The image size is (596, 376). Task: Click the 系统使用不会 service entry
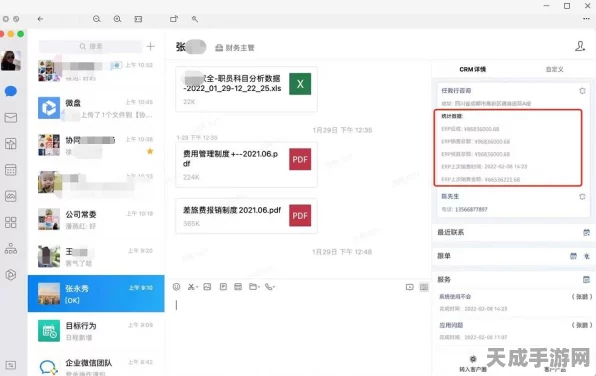515,302
